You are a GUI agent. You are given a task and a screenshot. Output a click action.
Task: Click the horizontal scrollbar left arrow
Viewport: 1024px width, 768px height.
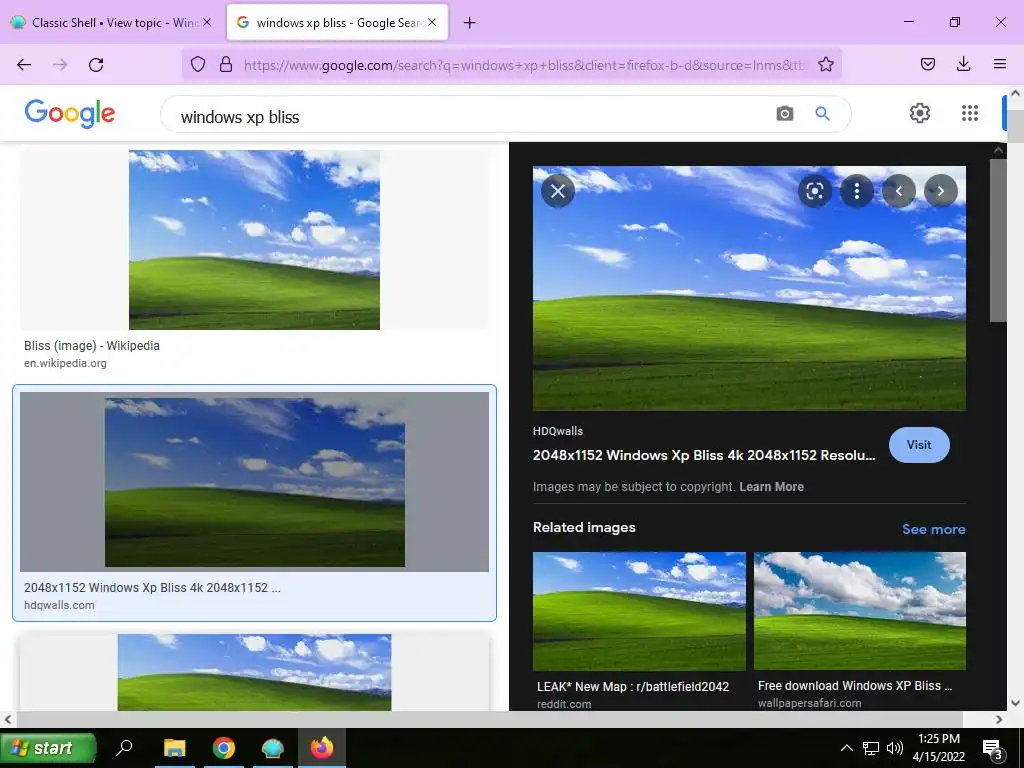coord(8,720)
